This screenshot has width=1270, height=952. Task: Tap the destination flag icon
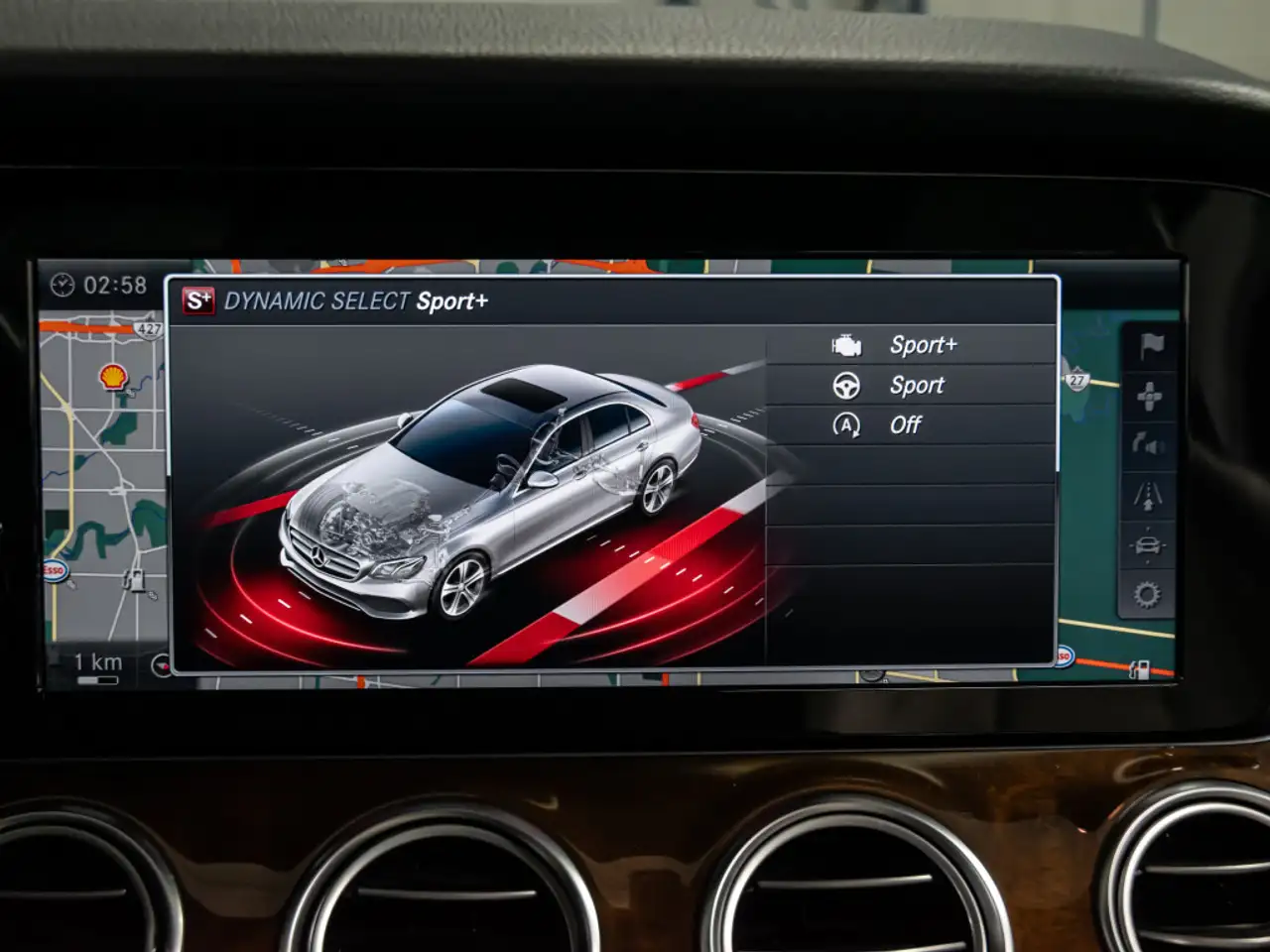(1150, 346)
